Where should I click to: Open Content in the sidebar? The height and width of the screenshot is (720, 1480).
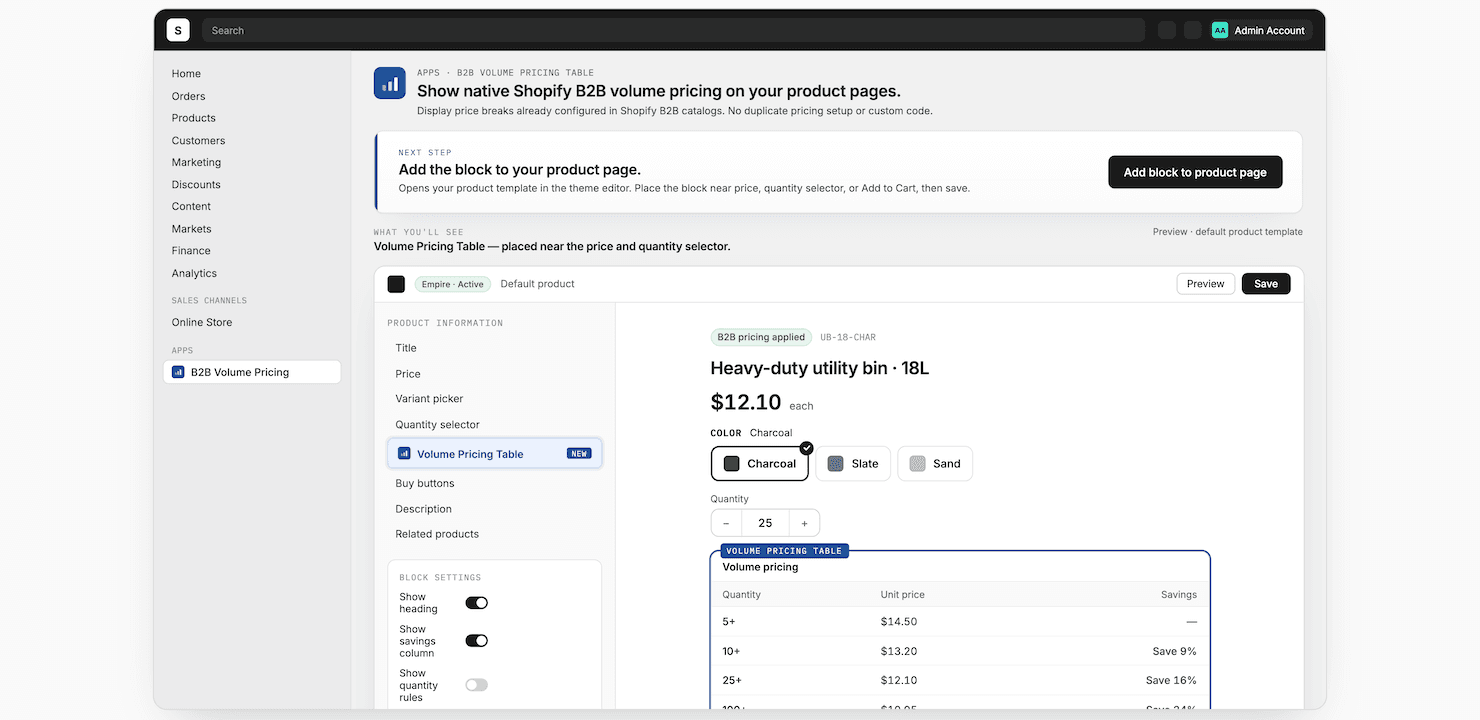point(191,206)
